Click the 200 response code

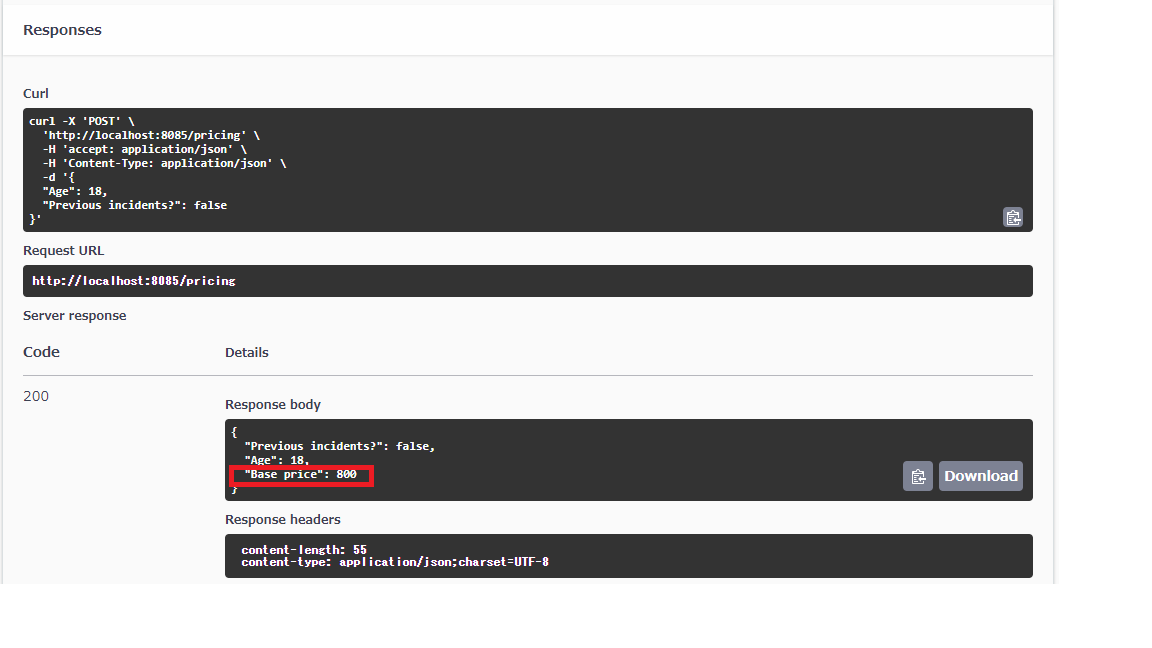click(36, 396)
